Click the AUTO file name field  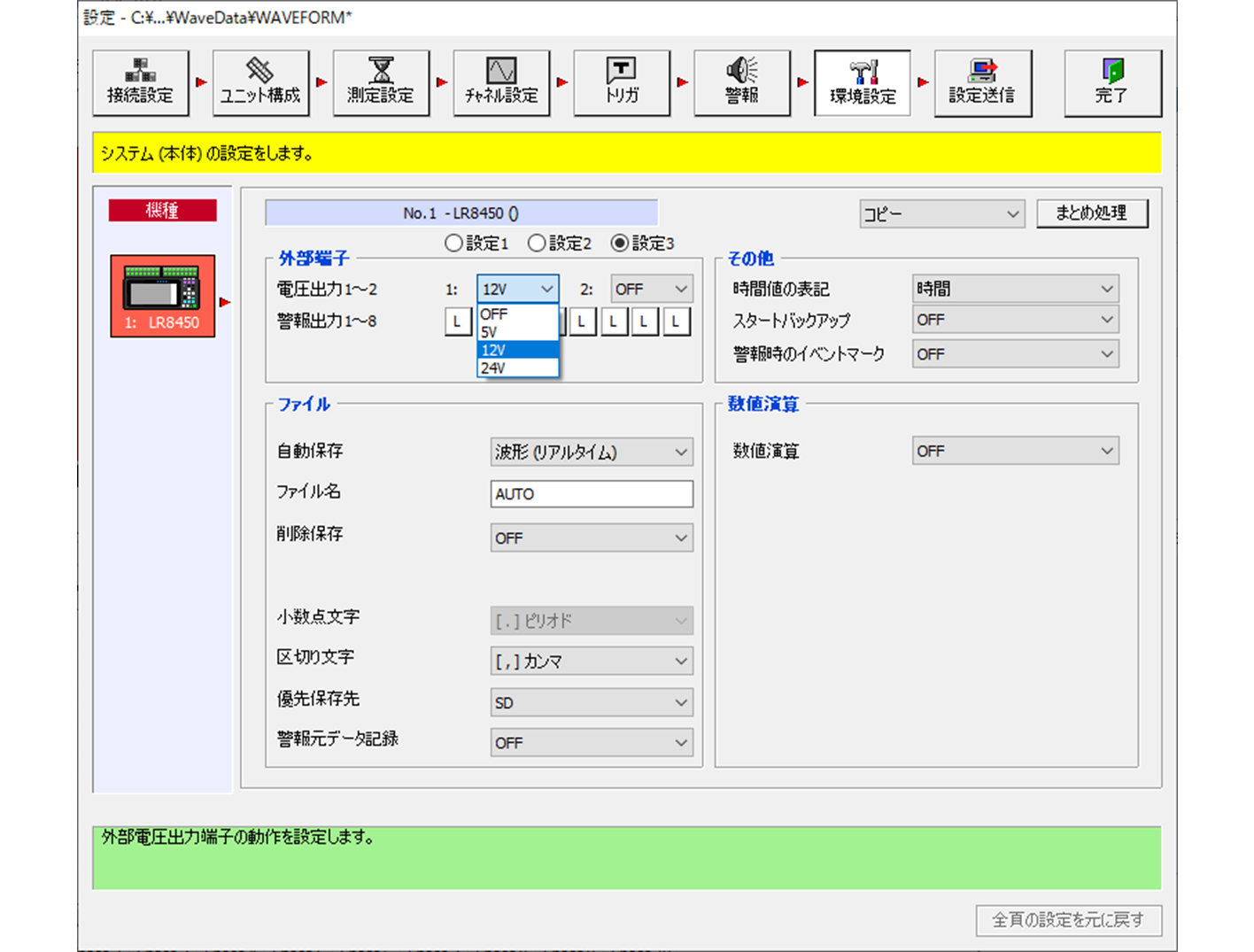pyautogui.click(x=591, y=493)
